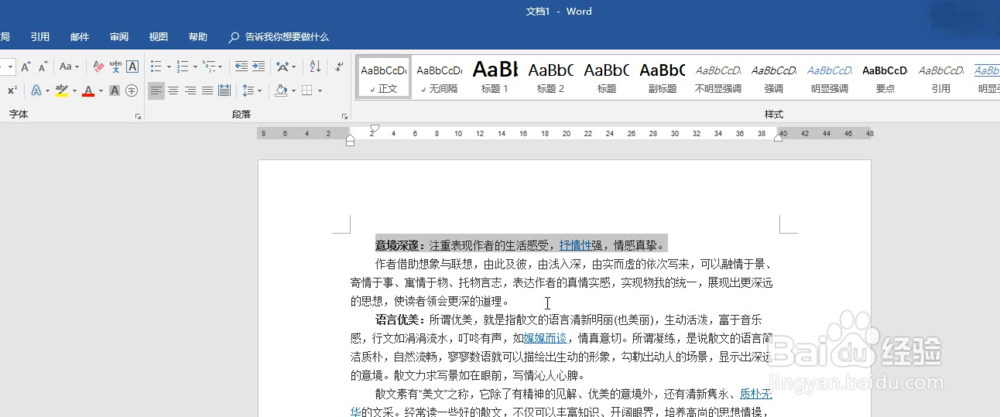Apply numbered list formatting
The image size is (1000, 417).
(182, 66)
